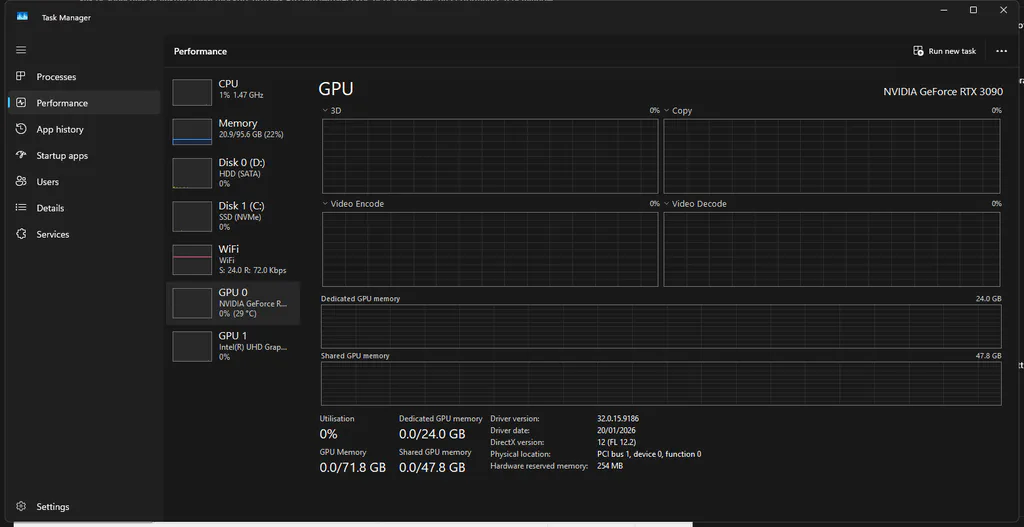
Task: Select the Memory graph thumbnail
Action: coord(192,131)
